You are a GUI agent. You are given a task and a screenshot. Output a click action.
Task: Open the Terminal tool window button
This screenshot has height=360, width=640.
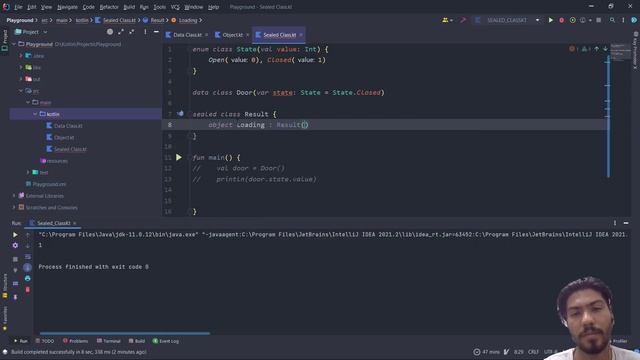click(109, 341)
